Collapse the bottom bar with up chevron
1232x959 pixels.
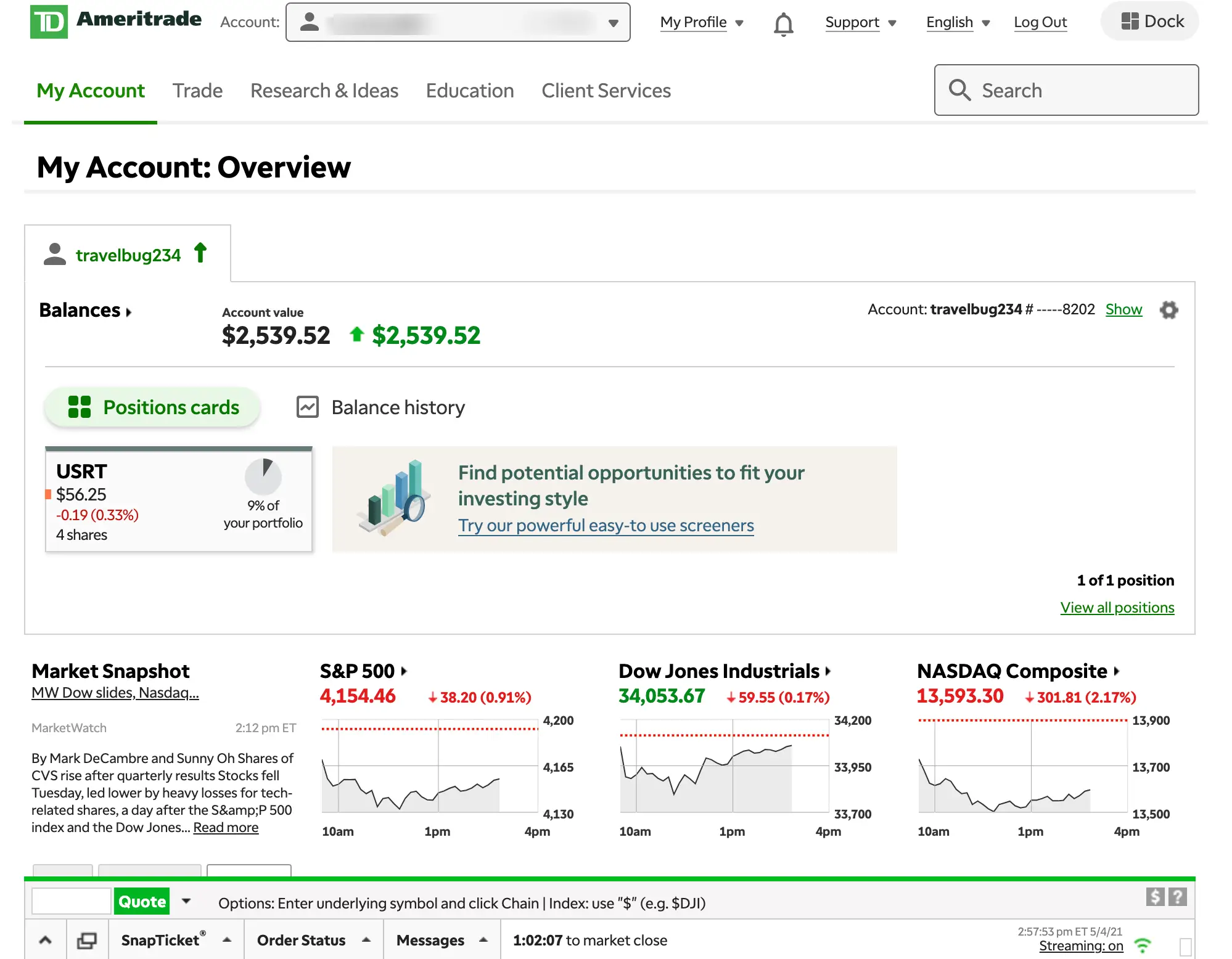tap(45, 940)
